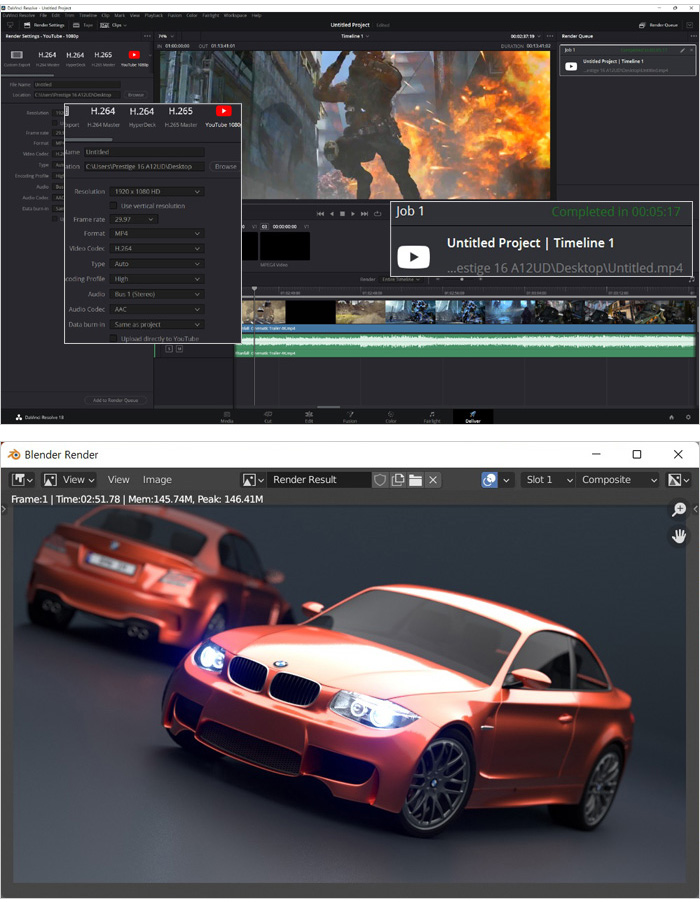Viewport: 700px width, 902px height.
Task: Open the Playback menu in DaVinci Resolve
Action: (x=154, y=16)
